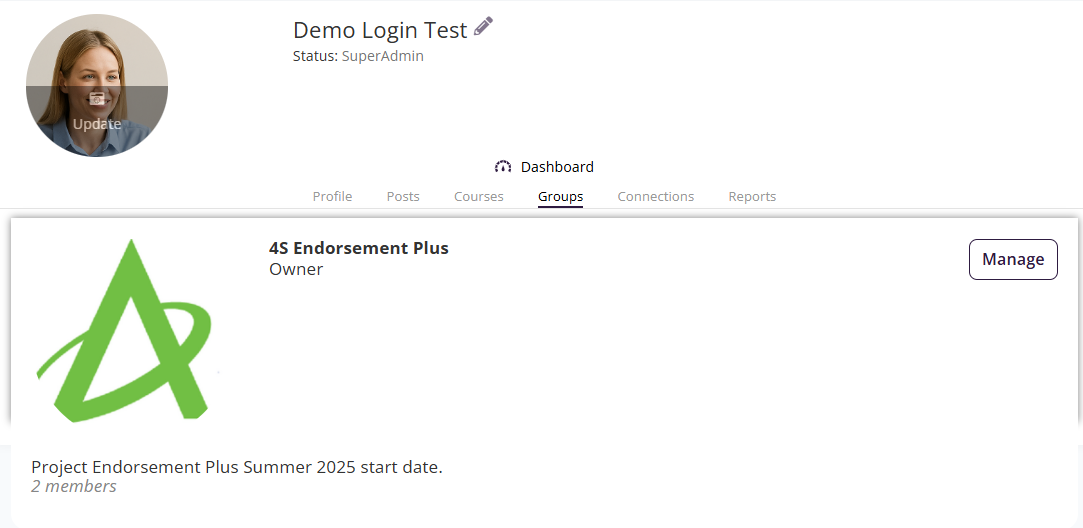The image size is (1083, 528).
Task: Click the 4S Endorsement Plus group title
Action: (x=359, y=248)
